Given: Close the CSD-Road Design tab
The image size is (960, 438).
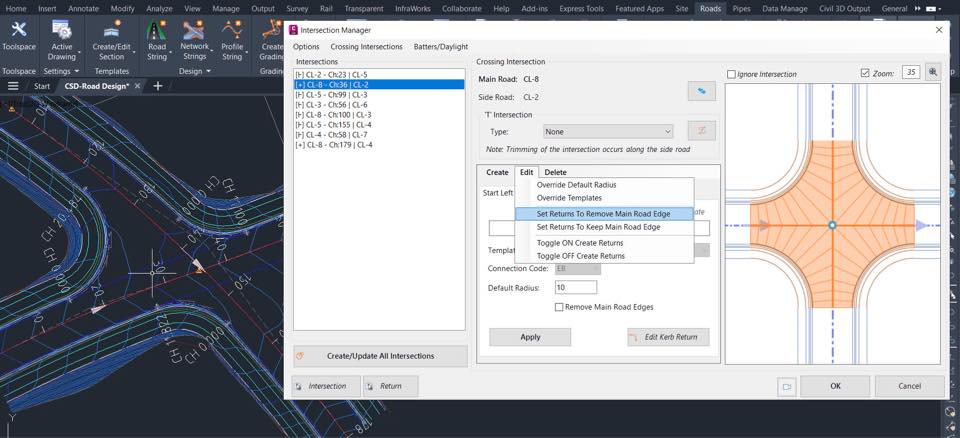Looking at the screenshot, I should tap(138, 86).
